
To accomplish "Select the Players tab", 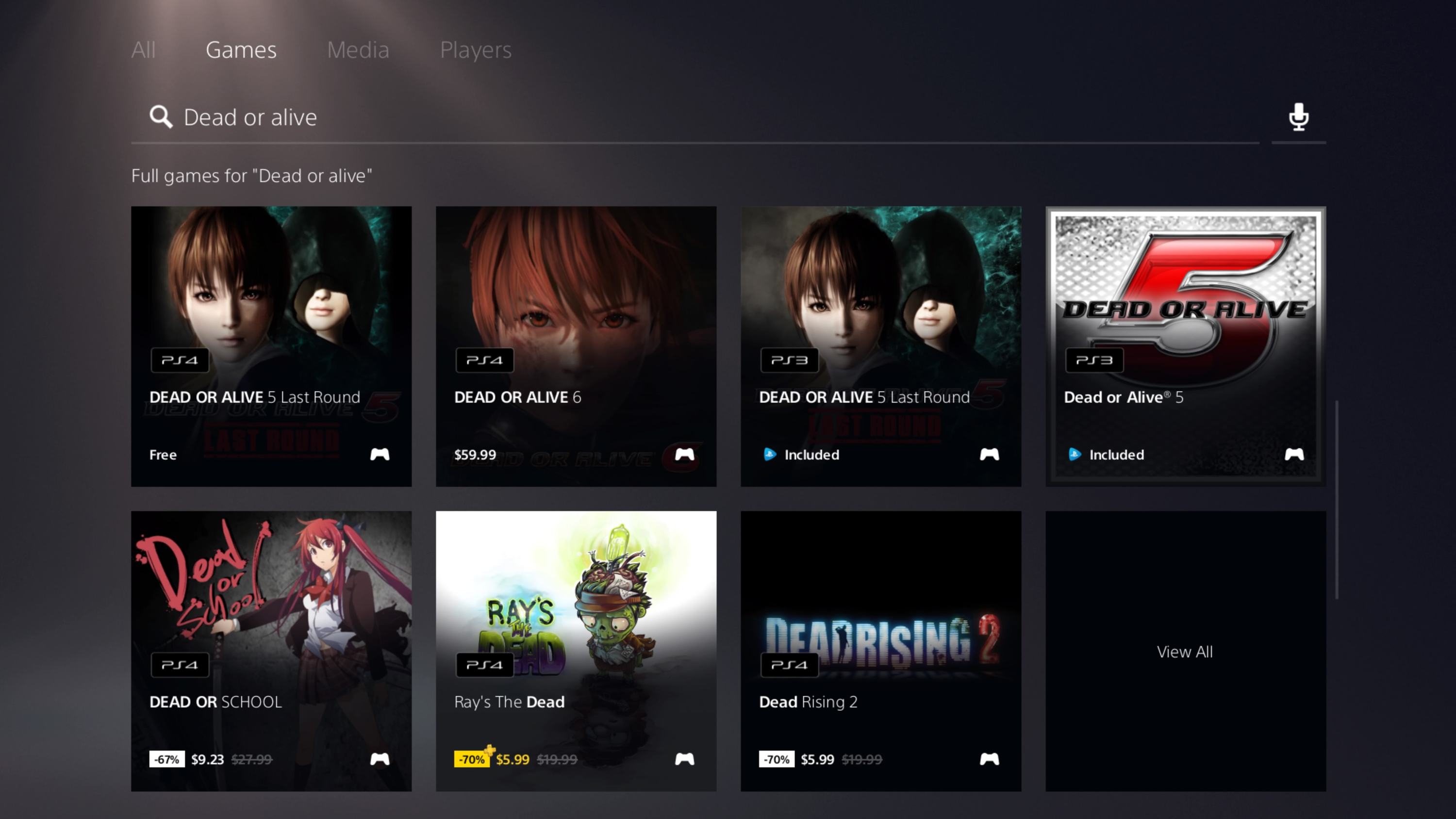I will (x=475, y=50).
